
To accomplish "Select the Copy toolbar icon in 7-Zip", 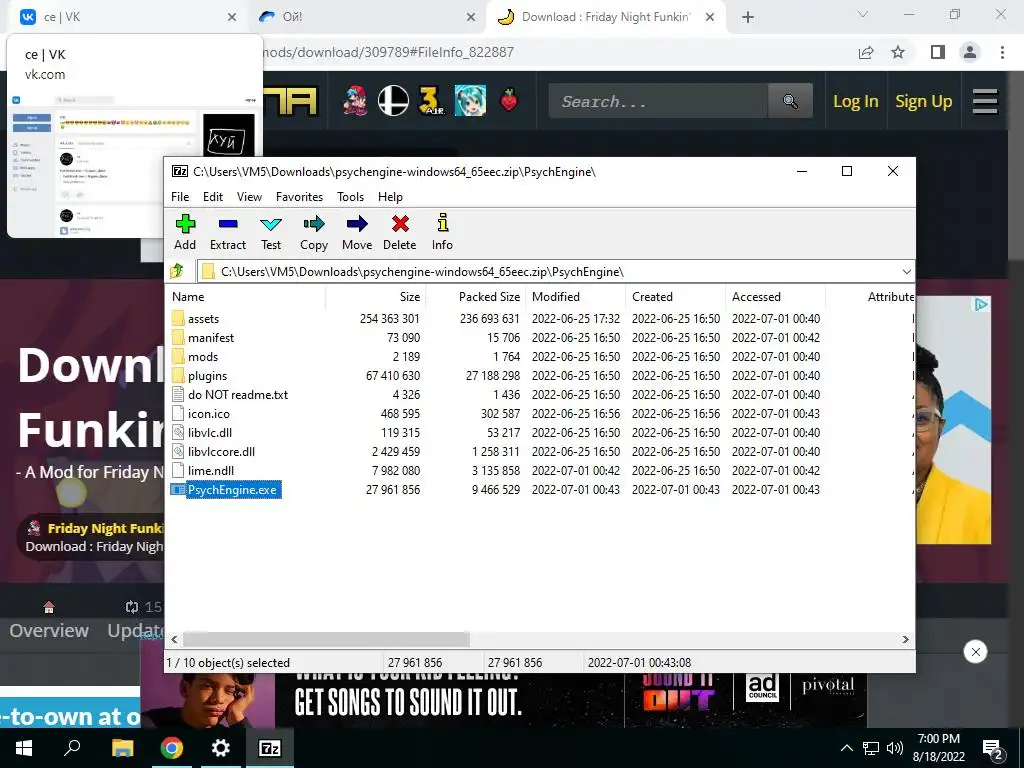I will click(313, 232).
